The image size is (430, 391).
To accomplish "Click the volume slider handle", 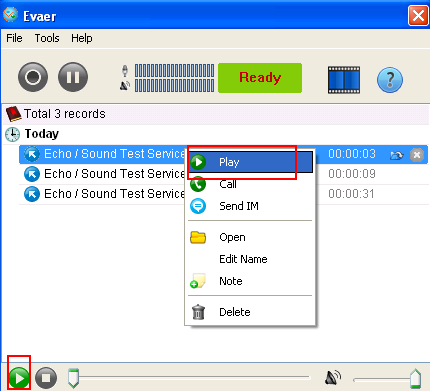I will coord(415,379).
